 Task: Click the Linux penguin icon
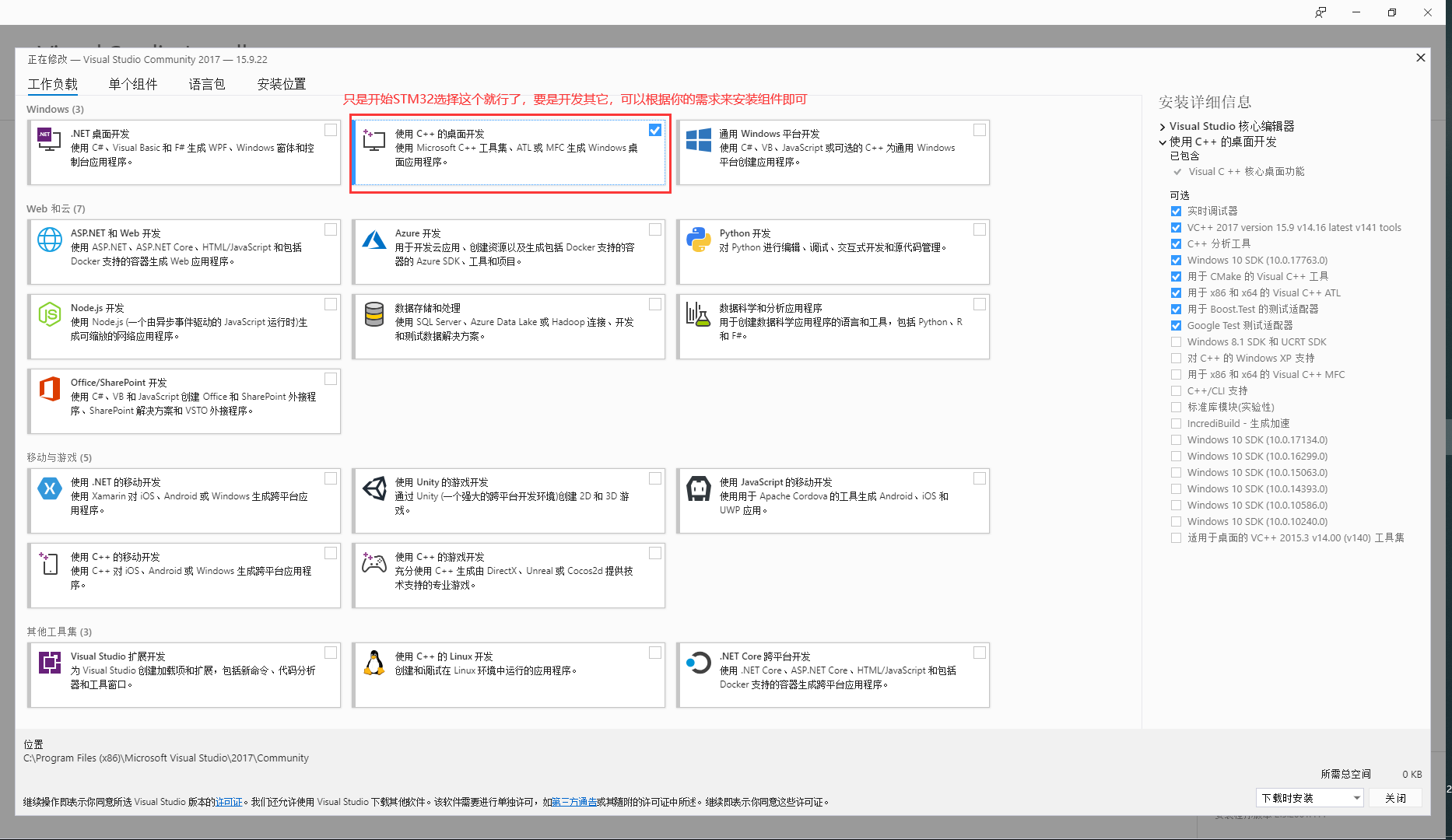[x=374, y=662]
